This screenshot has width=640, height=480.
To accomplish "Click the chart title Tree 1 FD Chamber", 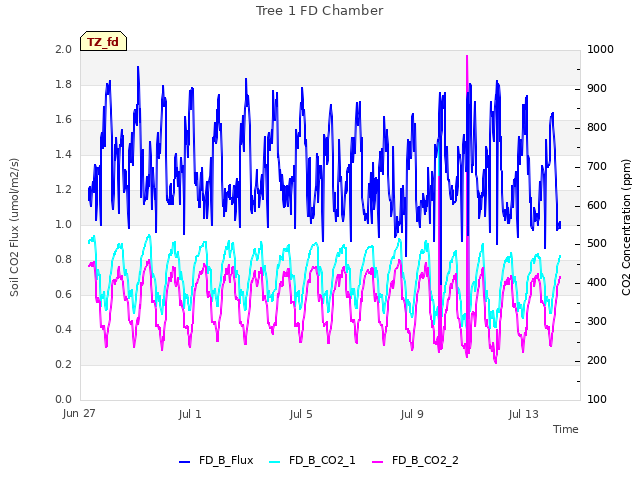I will [x=320, y=11].
